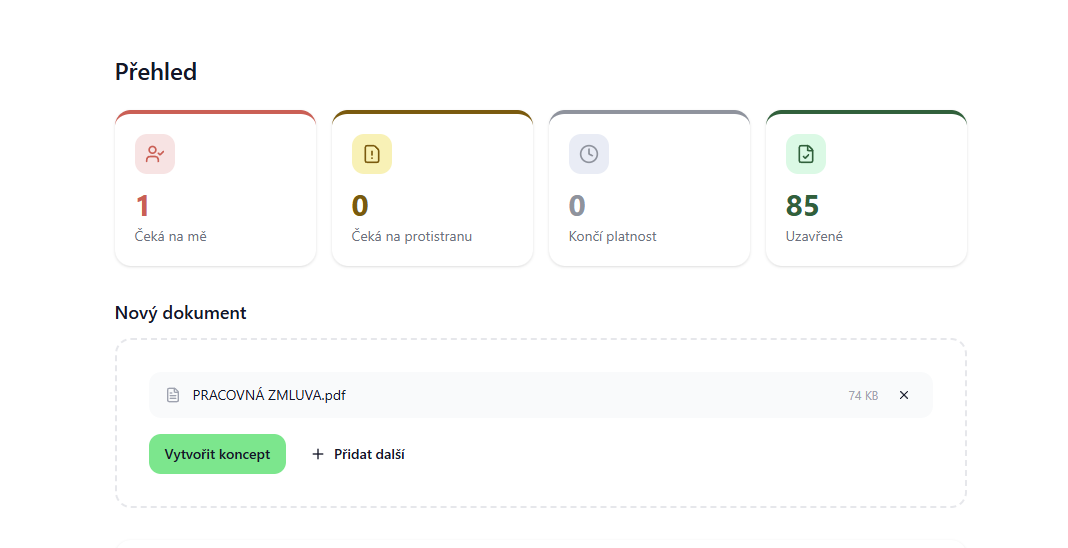Open the Čeká na mě count of 1
The width and height of the screenshot is (1068, 548).
(142, 206)
